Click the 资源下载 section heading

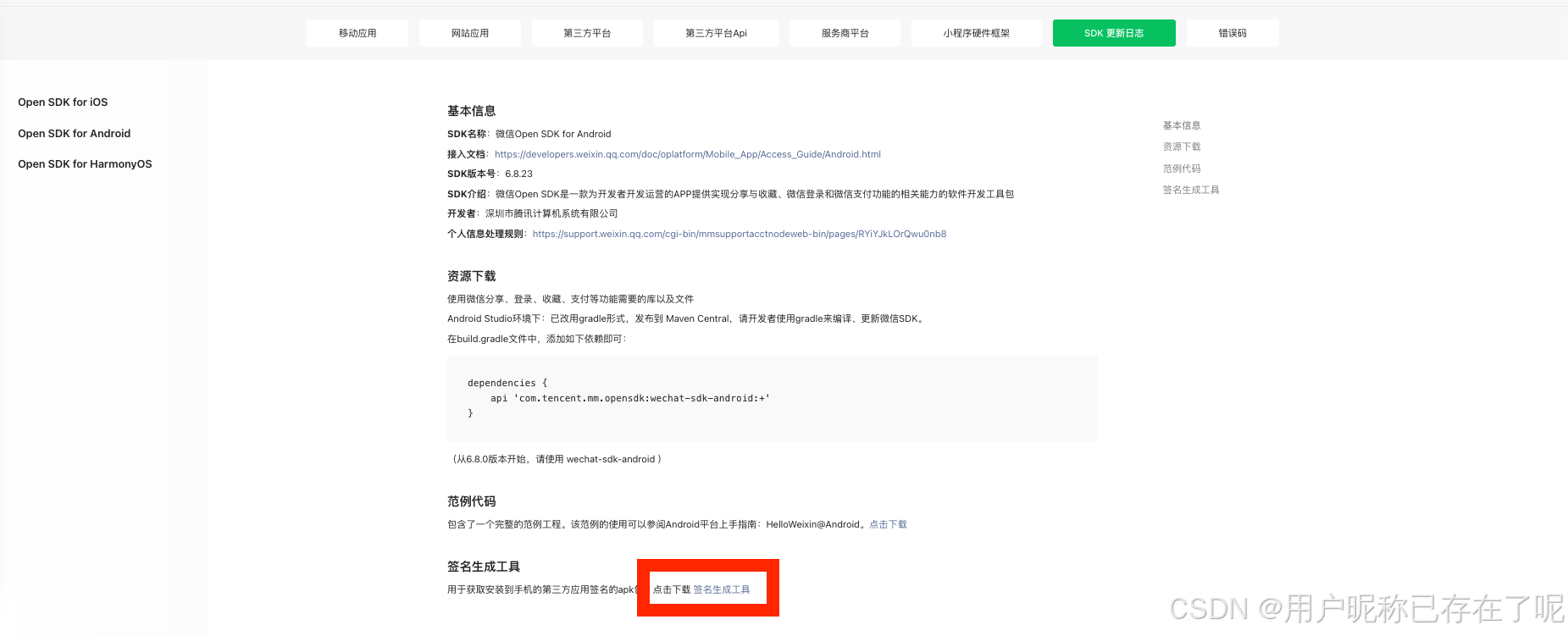(x=472, y=276)
